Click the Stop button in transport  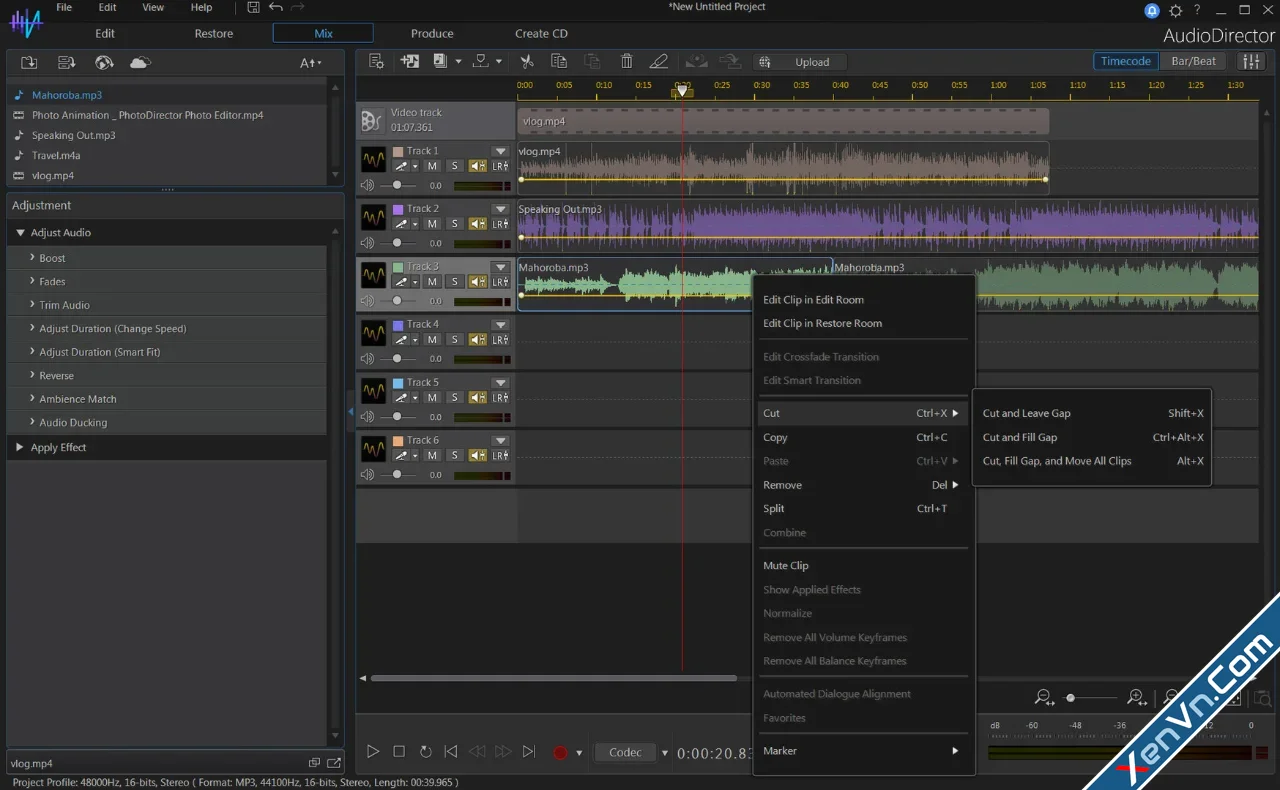pyautogui.click(x=399, y=752)
